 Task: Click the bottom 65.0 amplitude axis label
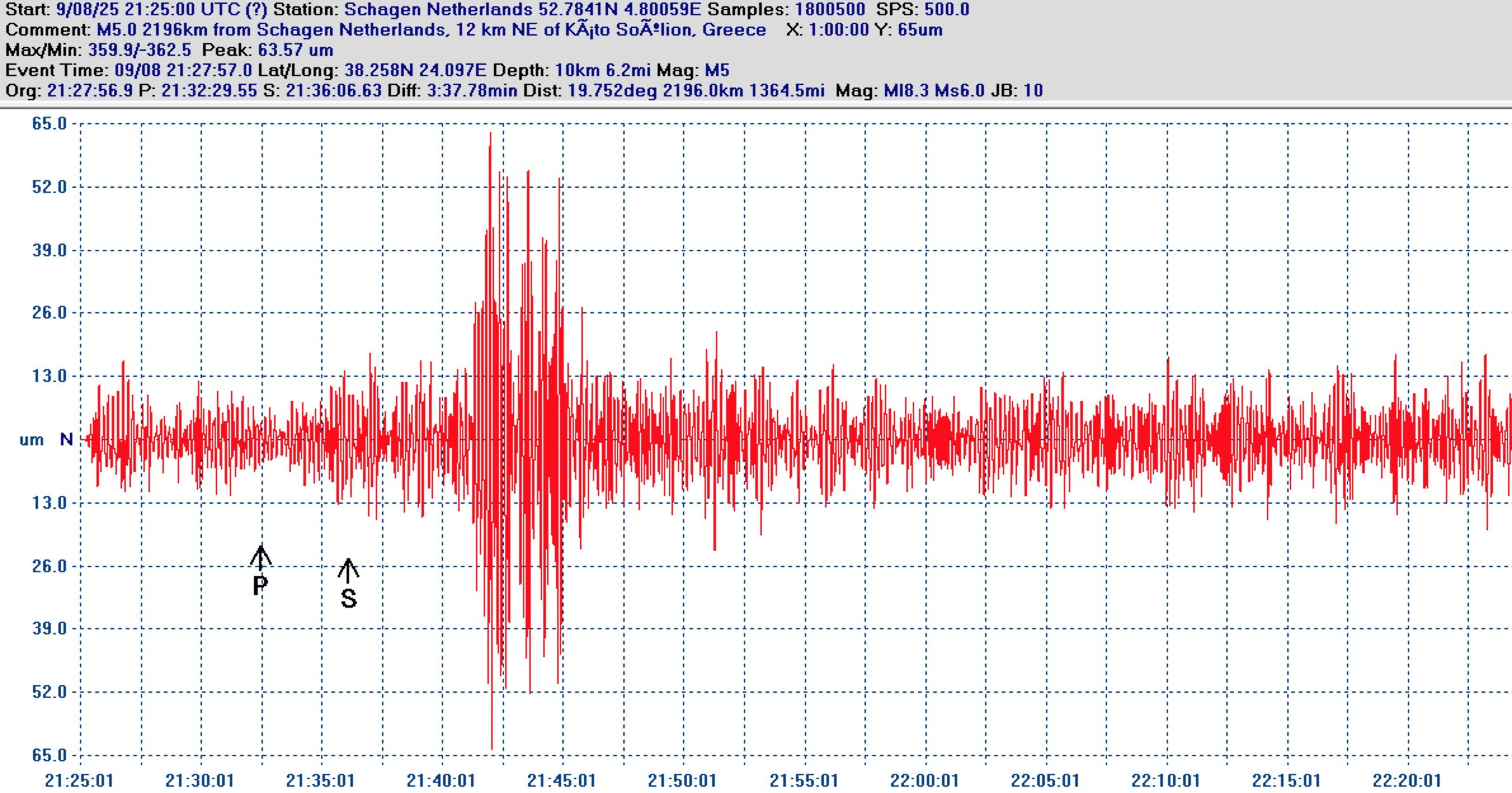pyautogui.click(x=50, y=755)
